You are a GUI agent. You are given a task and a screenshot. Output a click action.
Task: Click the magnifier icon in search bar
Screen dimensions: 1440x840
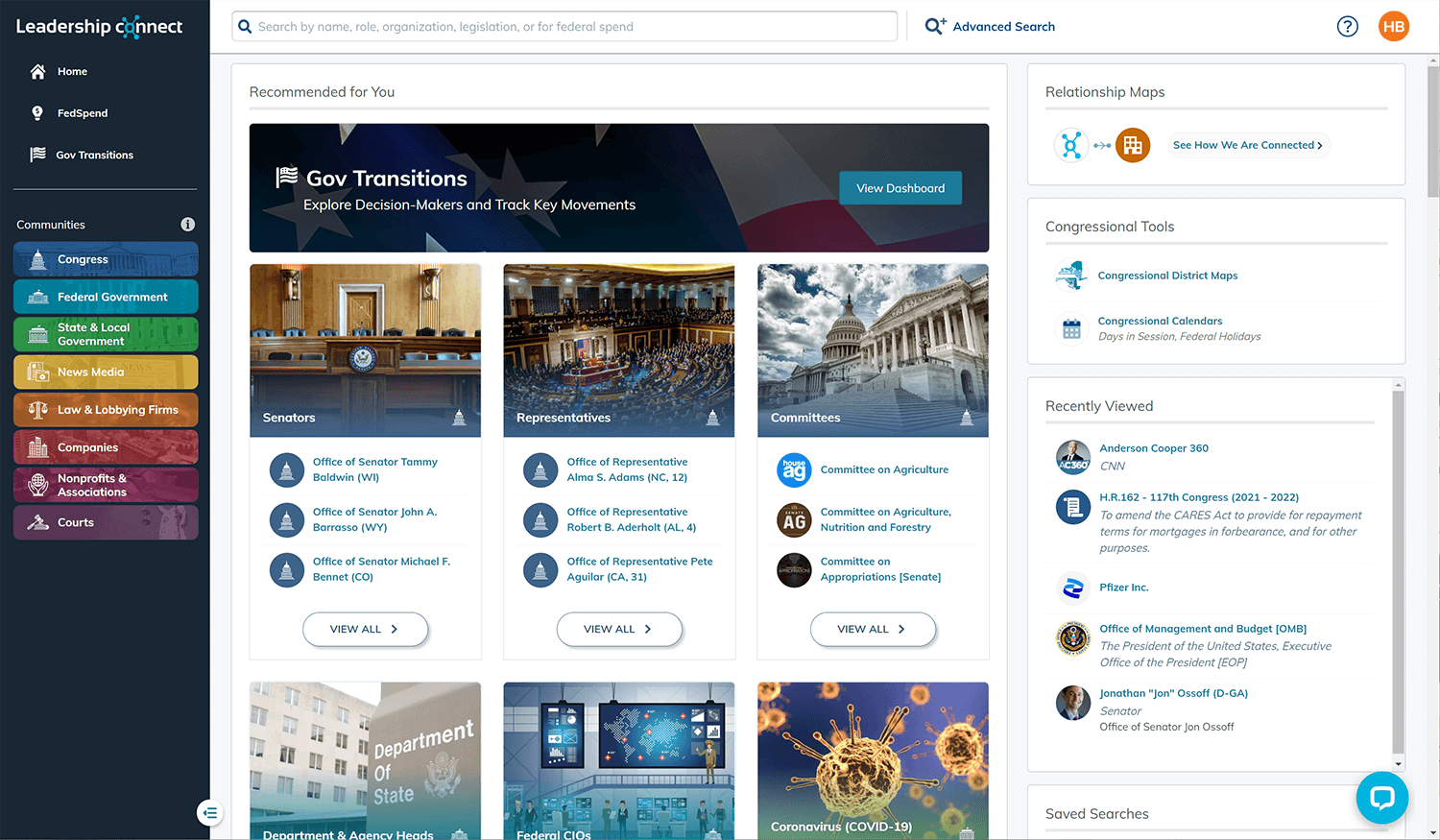click(245, 27)
